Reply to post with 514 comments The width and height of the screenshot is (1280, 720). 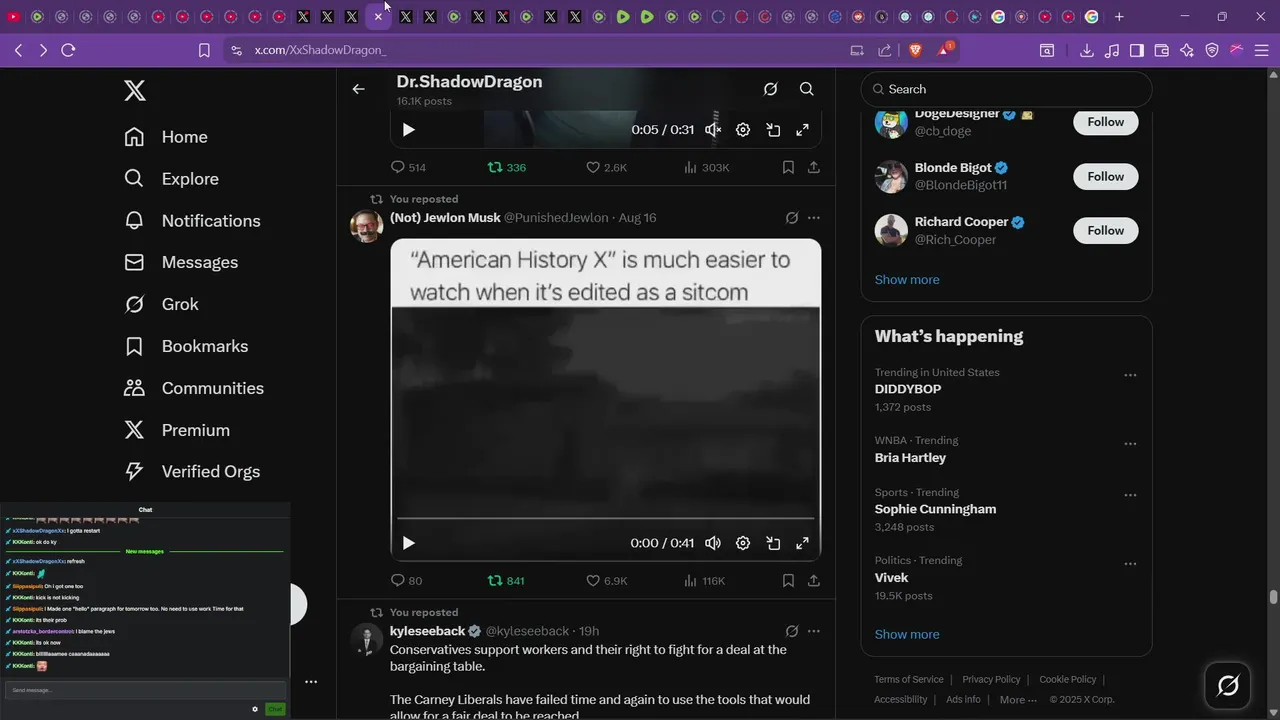pos(408,167)
